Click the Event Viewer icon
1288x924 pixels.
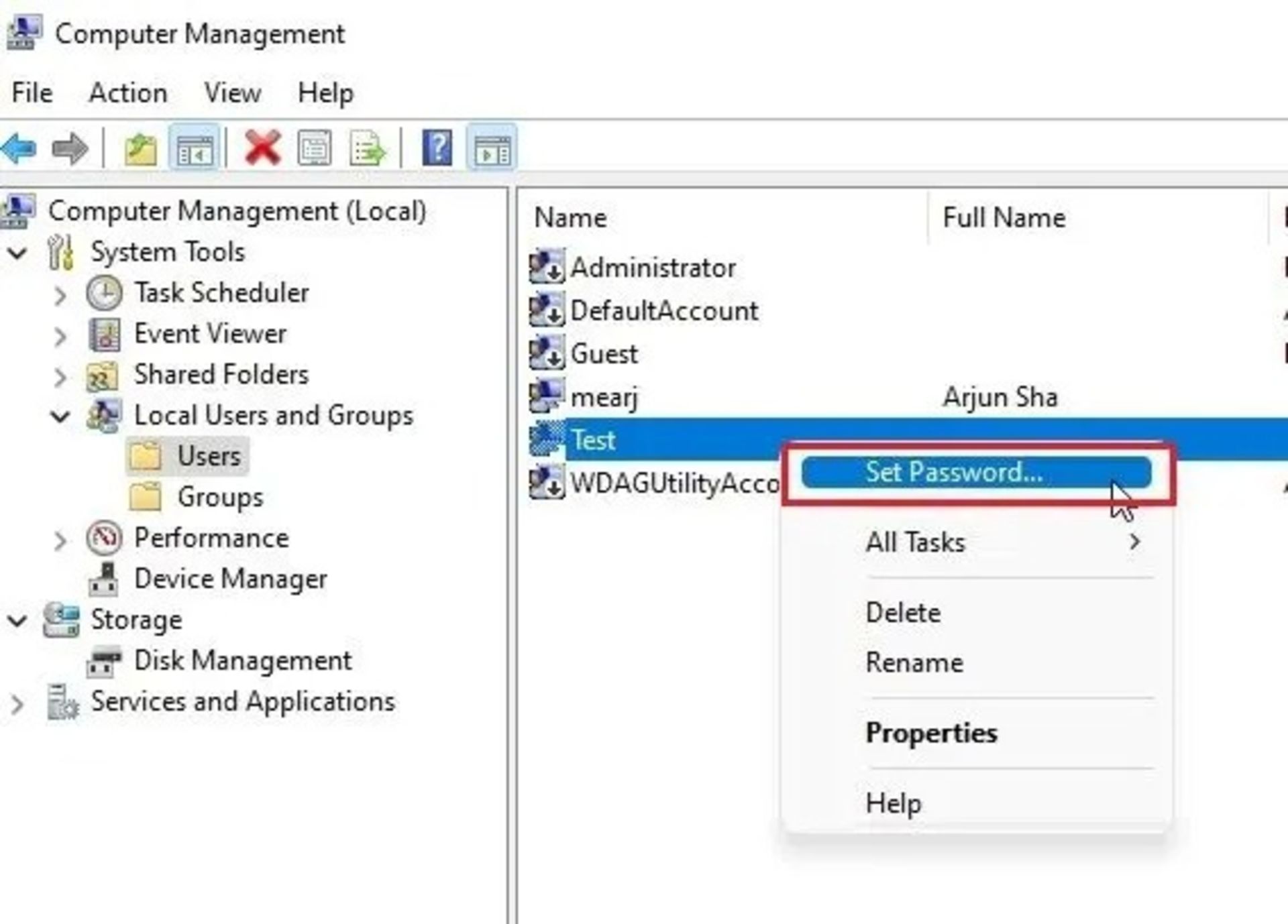(x=104, y=334)
